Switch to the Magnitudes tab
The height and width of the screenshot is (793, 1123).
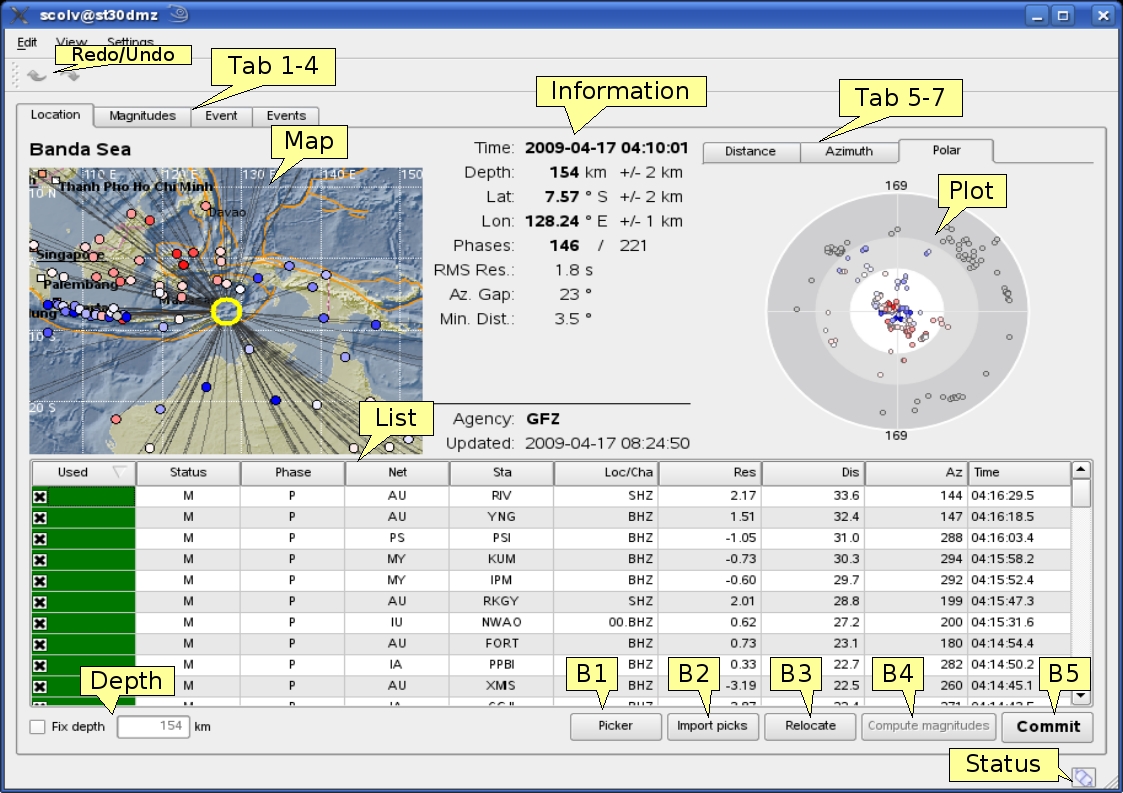tap(142, 116)
